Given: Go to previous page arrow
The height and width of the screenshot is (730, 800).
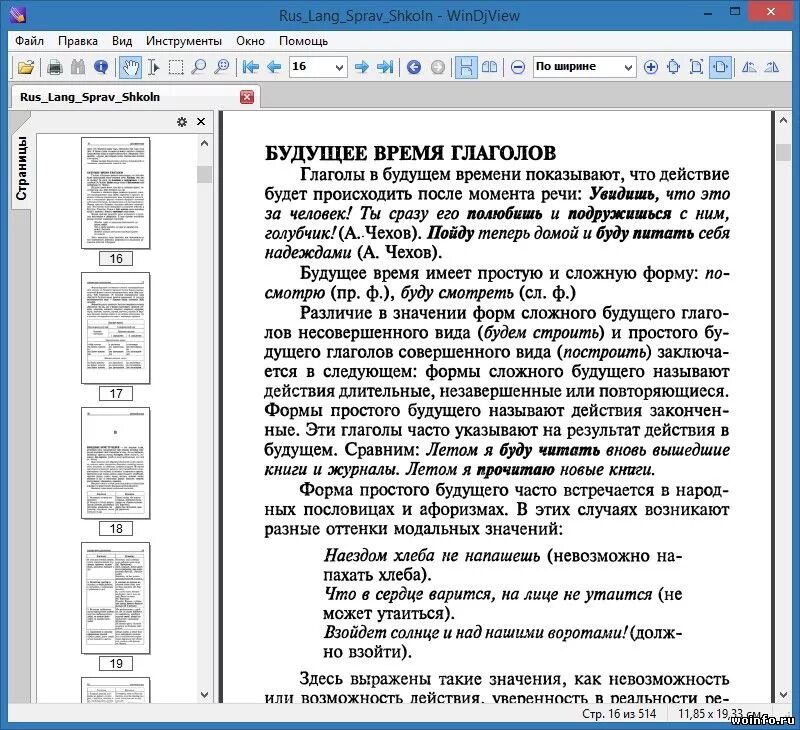Looking at the screenshot, I should (x=274, y=67).
